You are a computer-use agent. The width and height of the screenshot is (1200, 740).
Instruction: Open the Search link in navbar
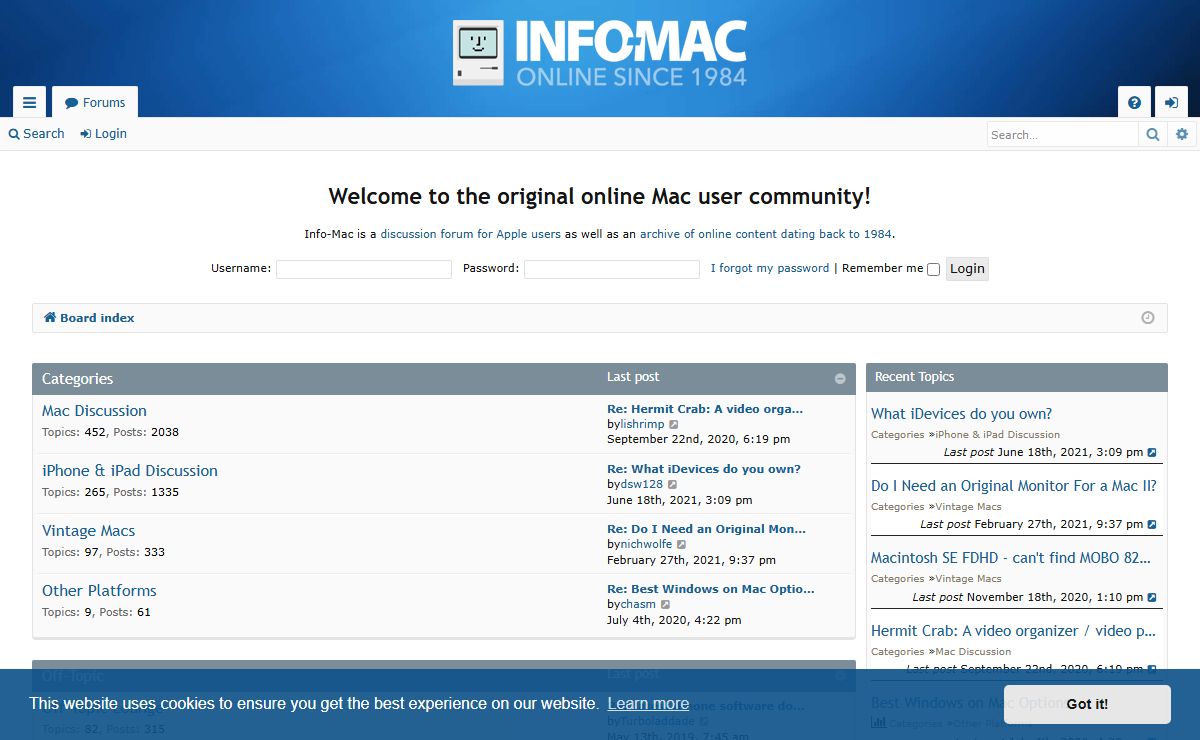point(37,134)
